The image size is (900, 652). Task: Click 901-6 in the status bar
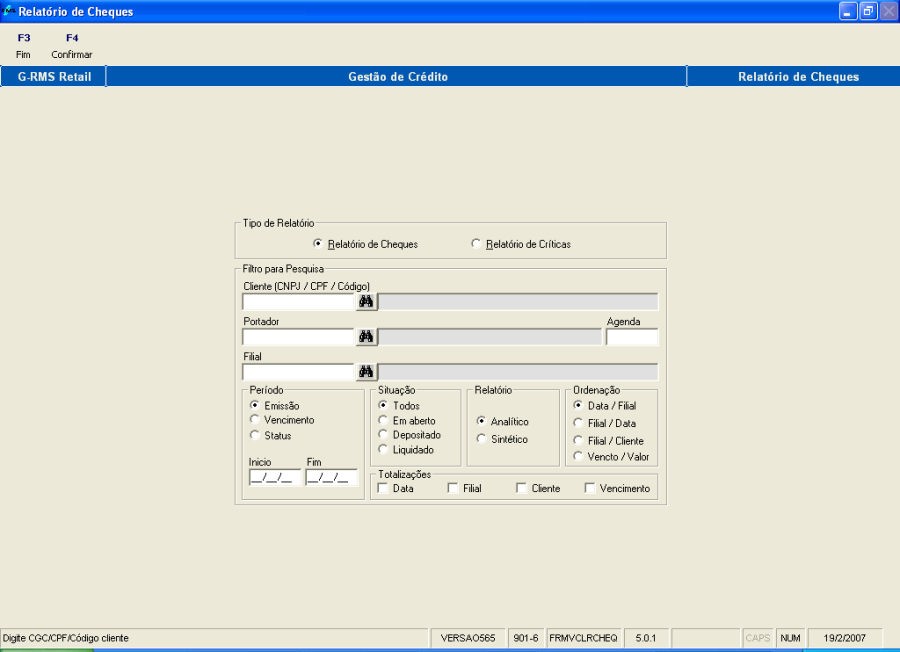[526, 638]
